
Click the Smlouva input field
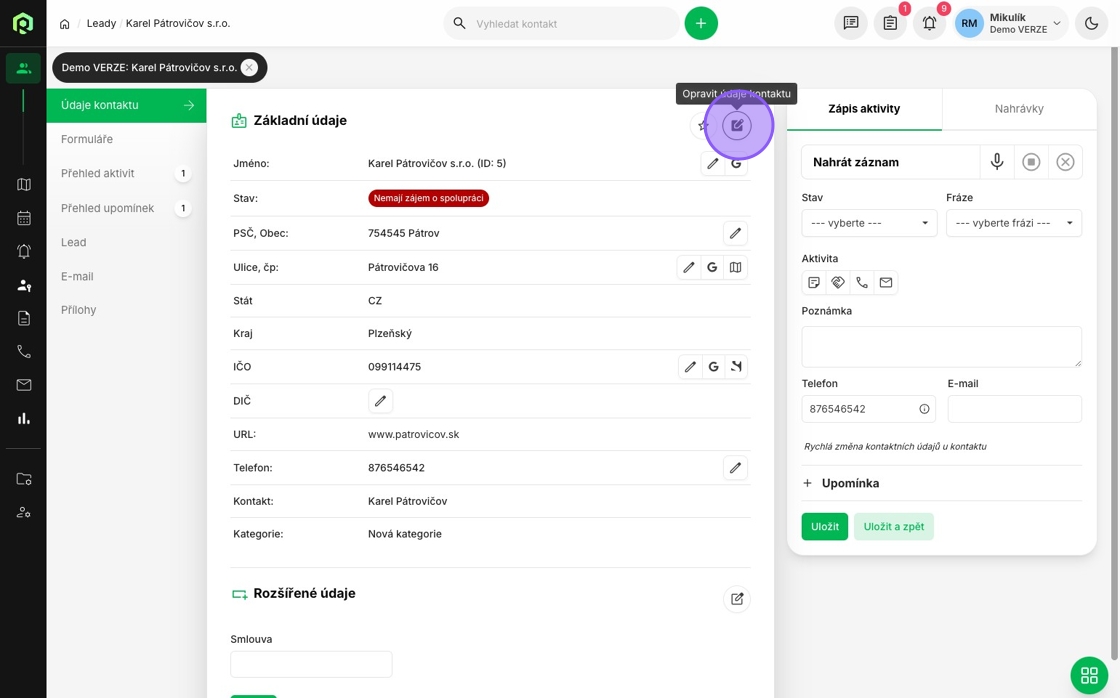click(311, 664)
